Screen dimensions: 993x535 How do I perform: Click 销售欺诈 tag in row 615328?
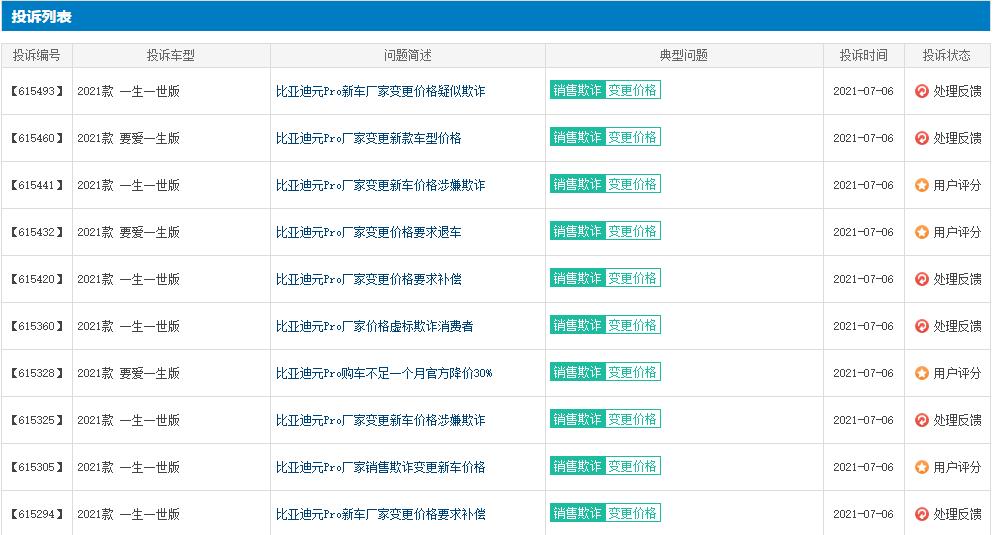point(578,372)
